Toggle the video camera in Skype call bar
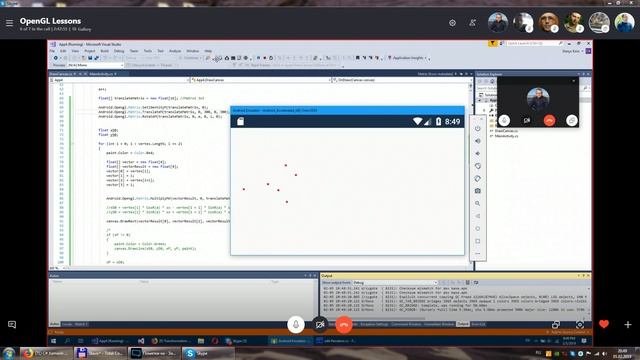The image size is (640, 360). coord(320,324)
